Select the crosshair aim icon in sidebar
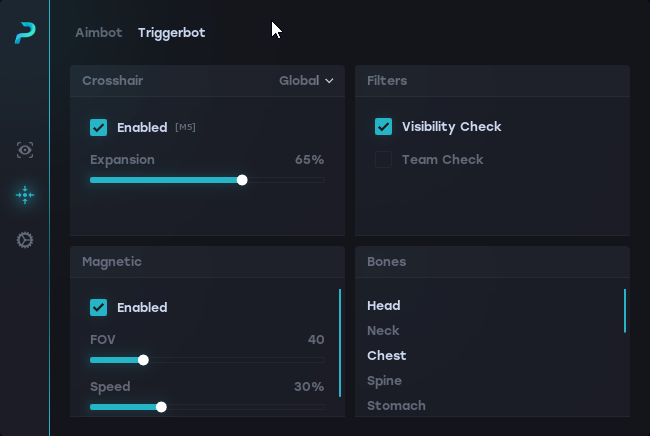Viewport: 650px width, 436px height. [x=25, y=195]
